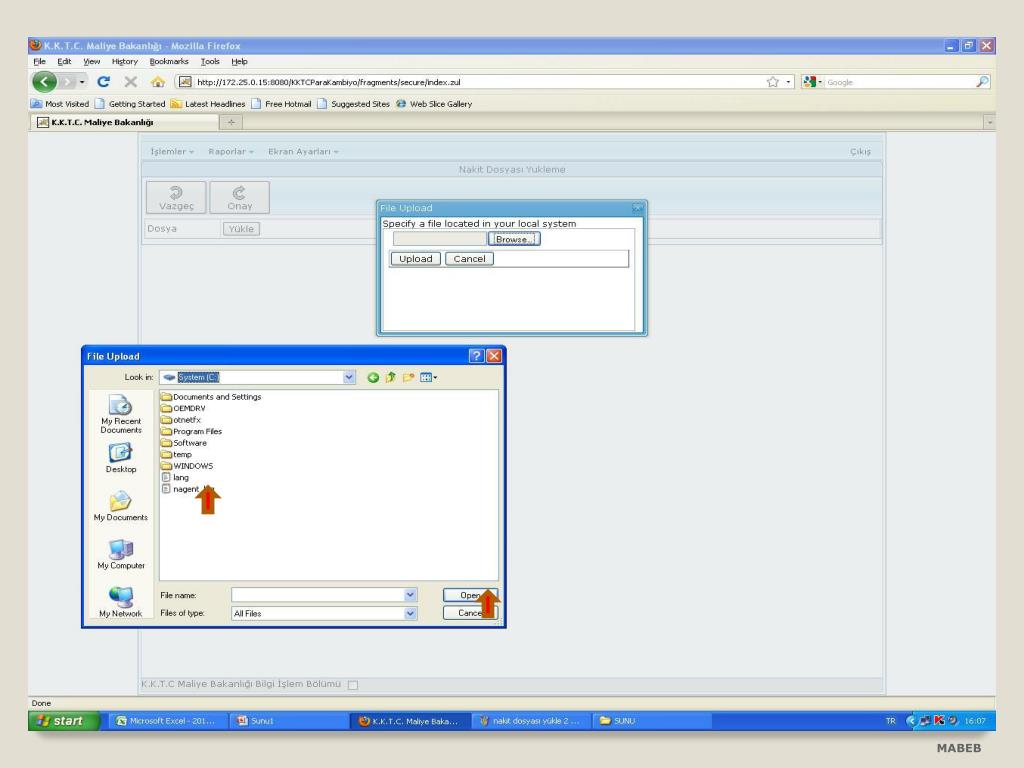Expand the Files of type dropdown
This screenshot has width=1024, height=768.
click(410, 613)
